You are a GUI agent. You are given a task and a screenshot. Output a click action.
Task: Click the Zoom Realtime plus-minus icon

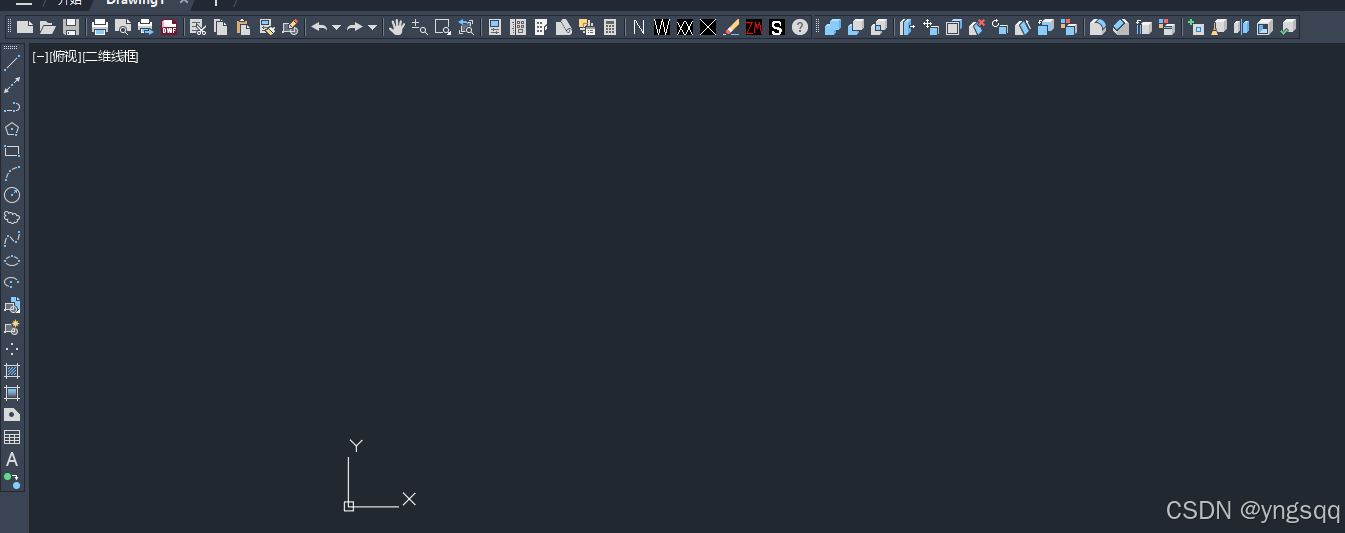(420, 27)
